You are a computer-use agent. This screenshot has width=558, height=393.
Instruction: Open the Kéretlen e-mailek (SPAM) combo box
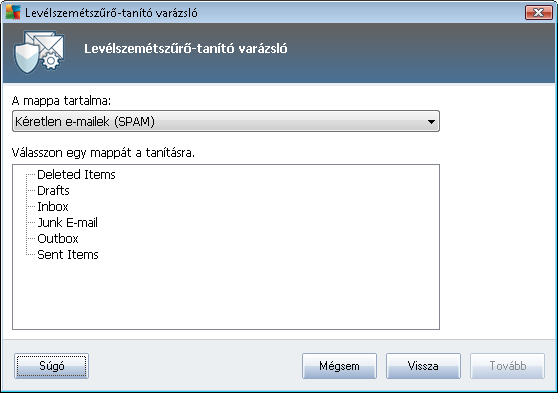[x=226, y=121]
